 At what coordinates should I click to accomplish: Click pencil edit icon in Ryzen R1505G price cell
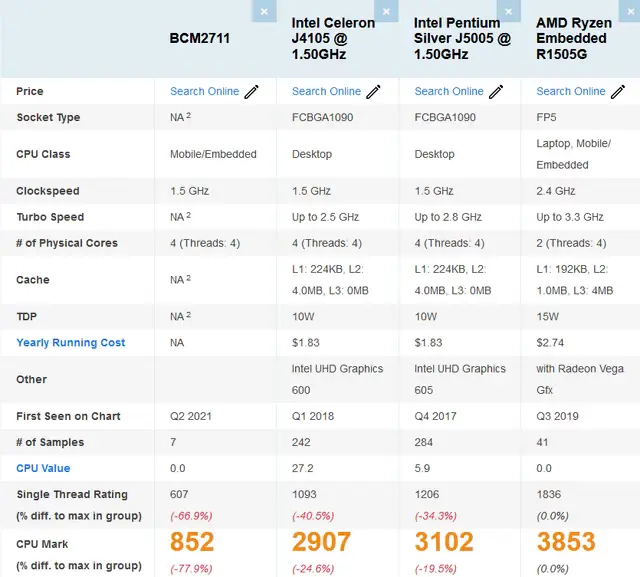coord(618,91)
